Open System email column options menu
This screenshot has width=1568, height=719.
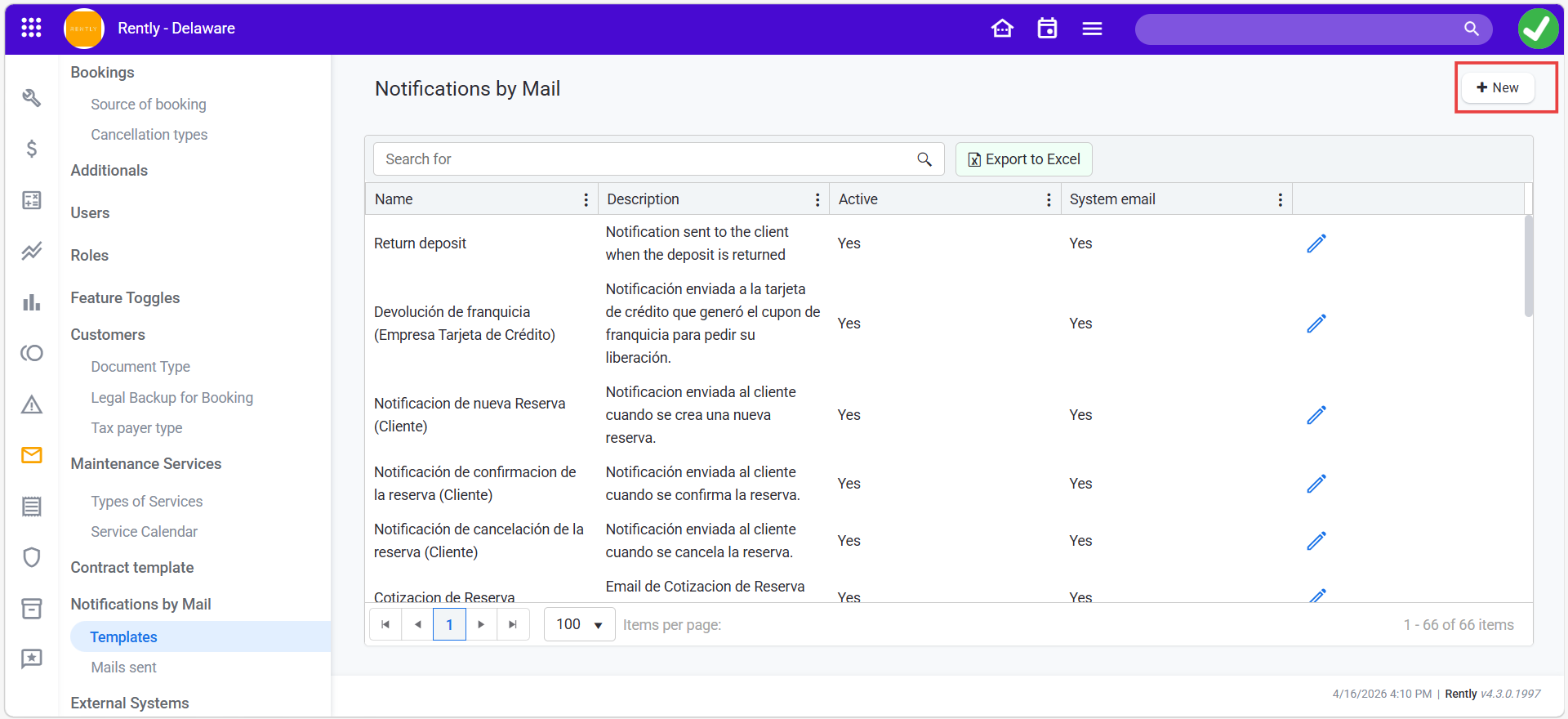pyautogui.click(x=1280, y=200)
